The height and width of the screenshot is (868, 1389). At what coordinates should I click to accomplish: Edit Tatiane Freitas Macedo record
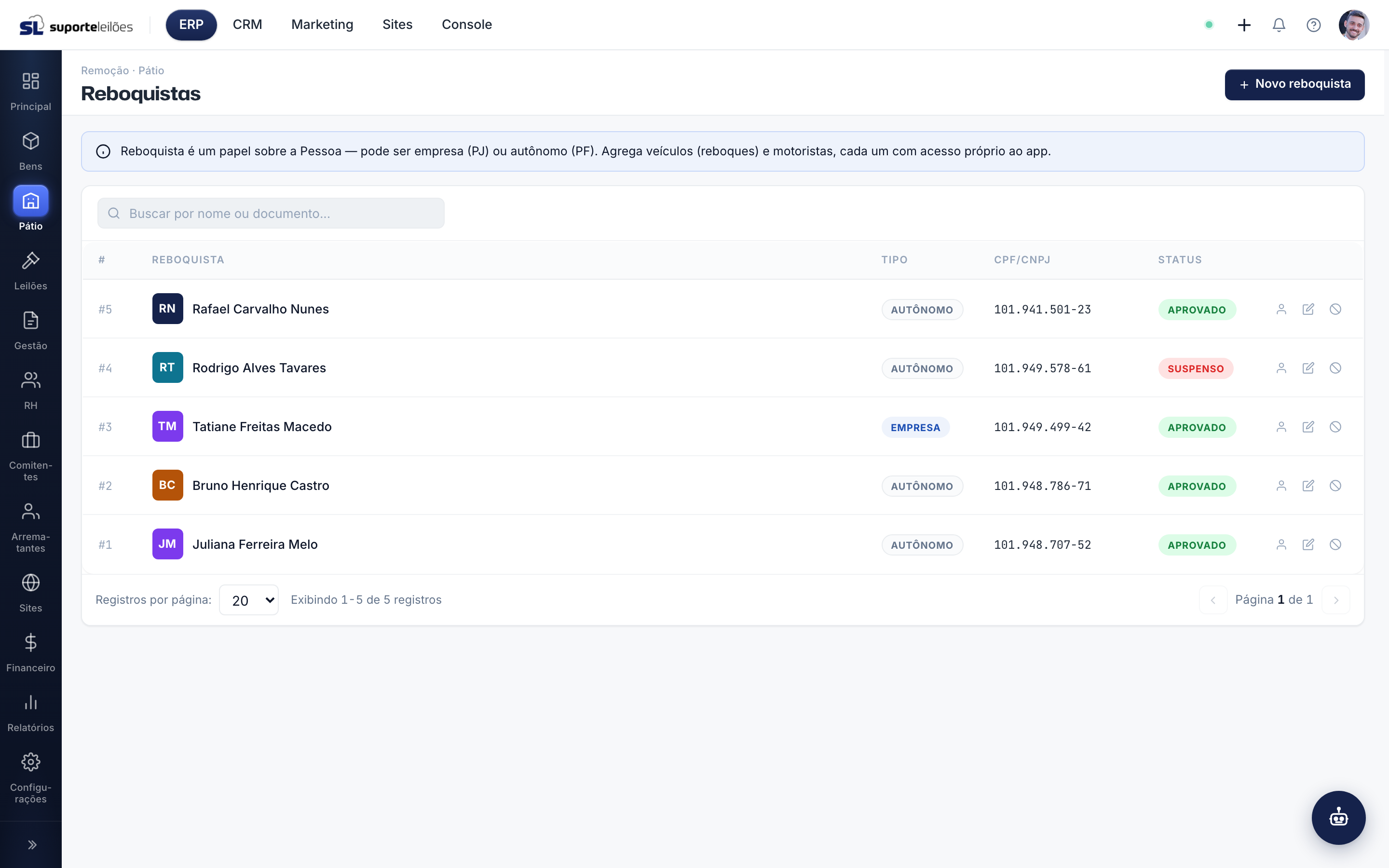(x=1308, y=427)
